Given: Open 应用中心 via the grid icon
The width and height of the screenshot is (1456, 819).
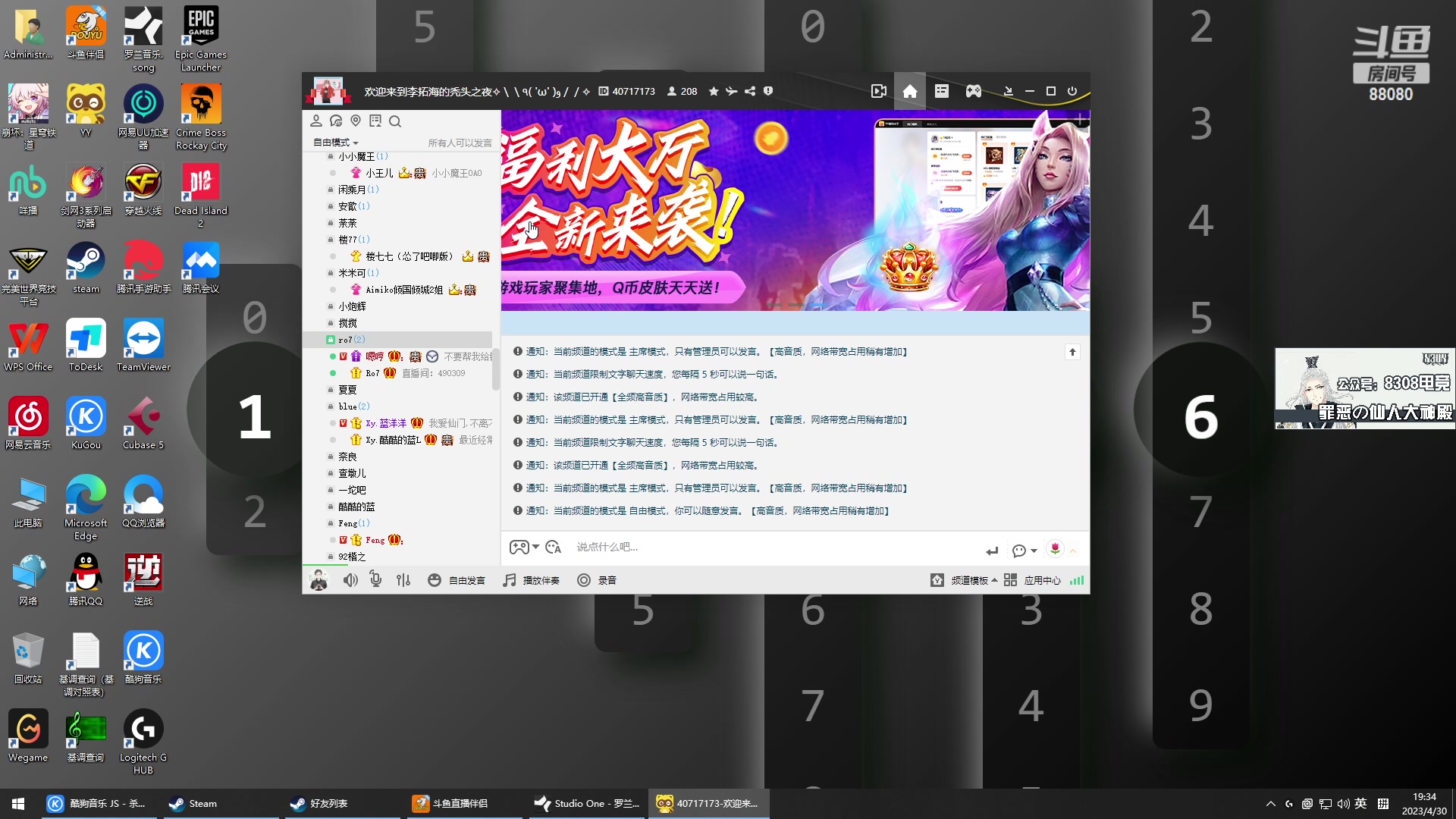Looking at the screenshot, I should click(1010, 579).
